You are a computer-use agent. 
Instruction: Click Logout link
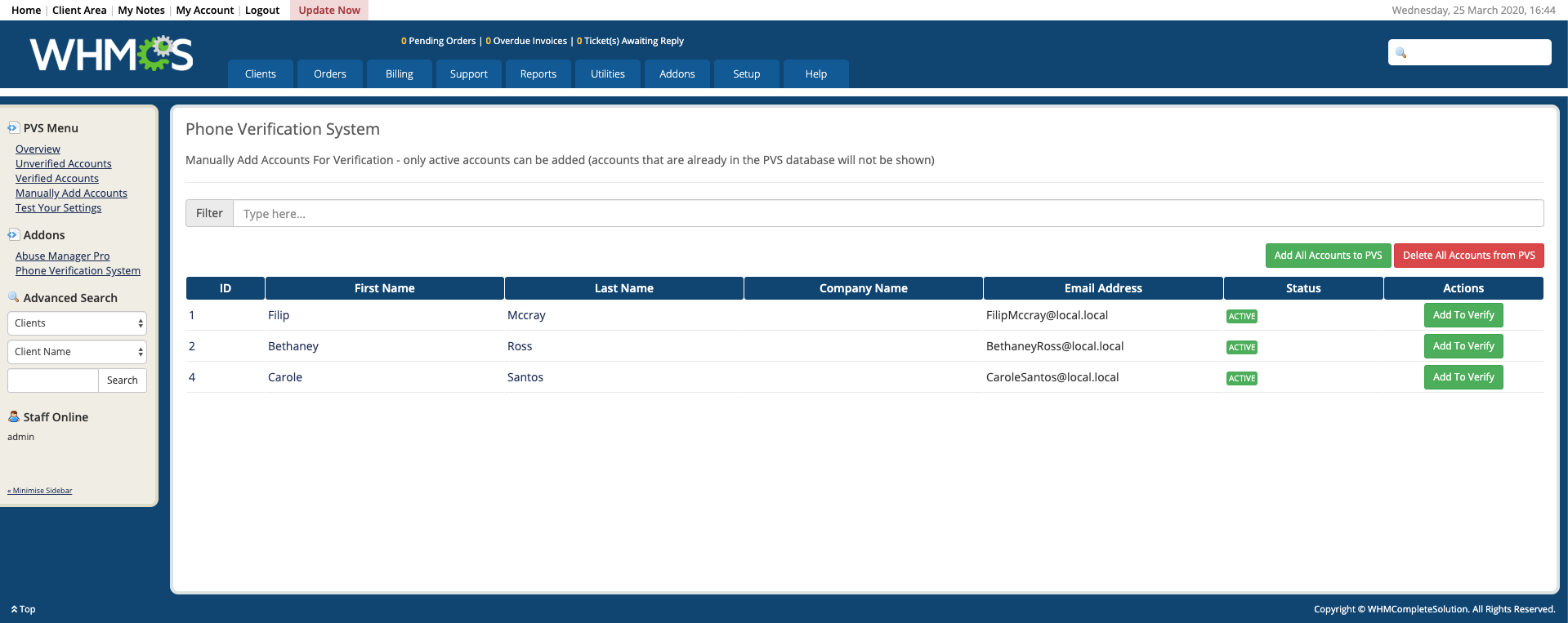point(262,10)
